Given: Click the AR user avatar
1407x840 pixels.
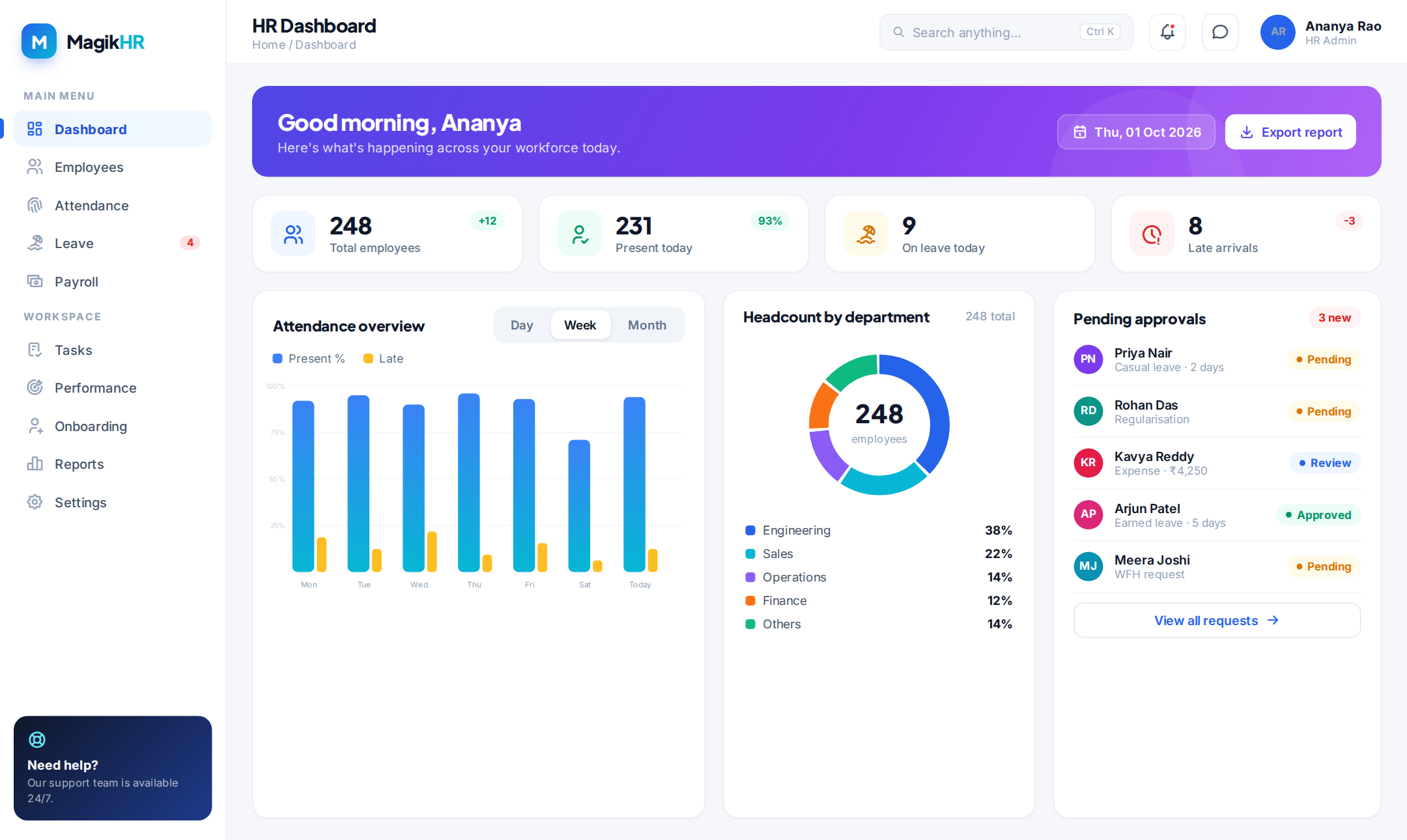Looking at the screenshot, I should 1278,32.
